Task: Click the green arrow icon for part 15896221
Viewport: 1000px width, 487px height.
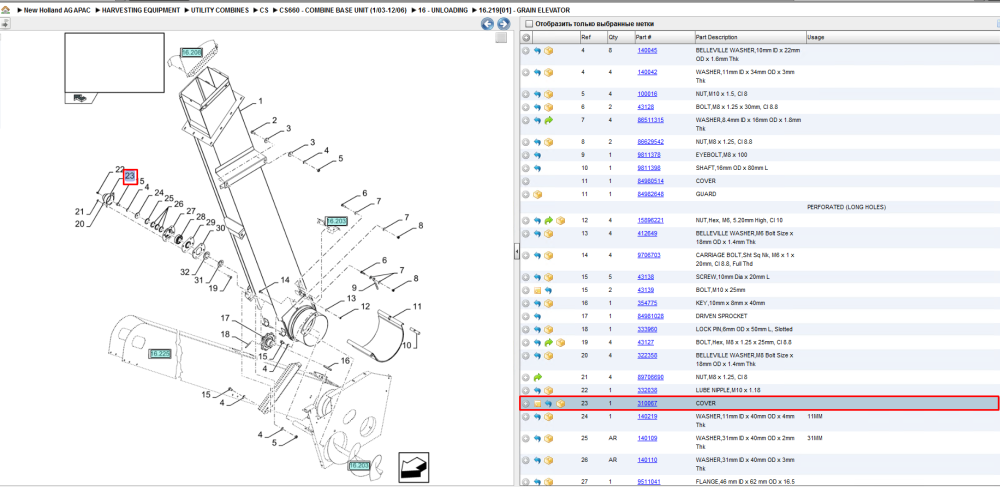Action: point(548,221)
